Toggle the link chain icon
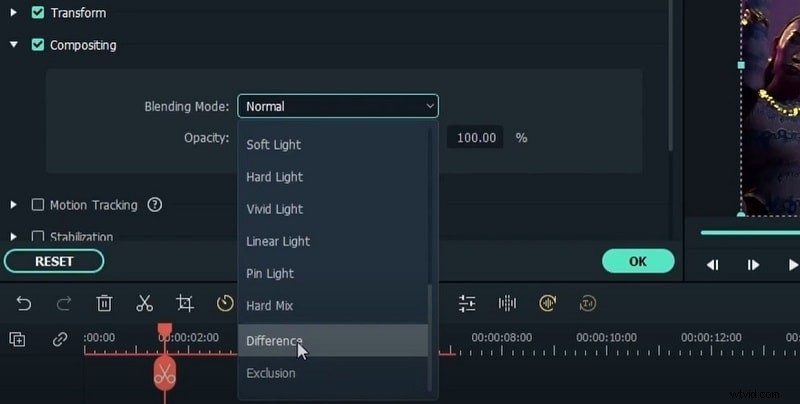Viewport: 800px width, 404px height. 60,339
